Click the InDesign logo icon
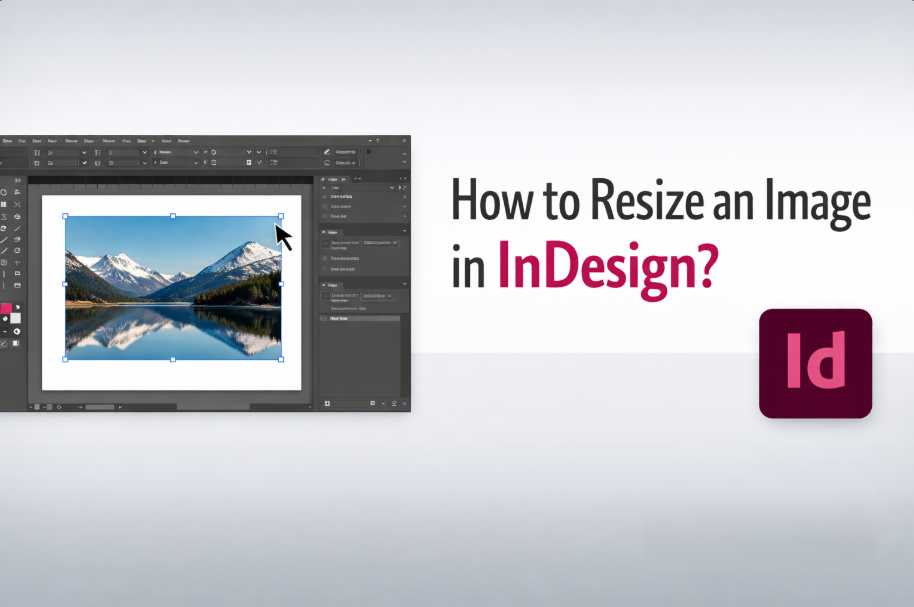This screenshot has height=607, width=914. 815,363
